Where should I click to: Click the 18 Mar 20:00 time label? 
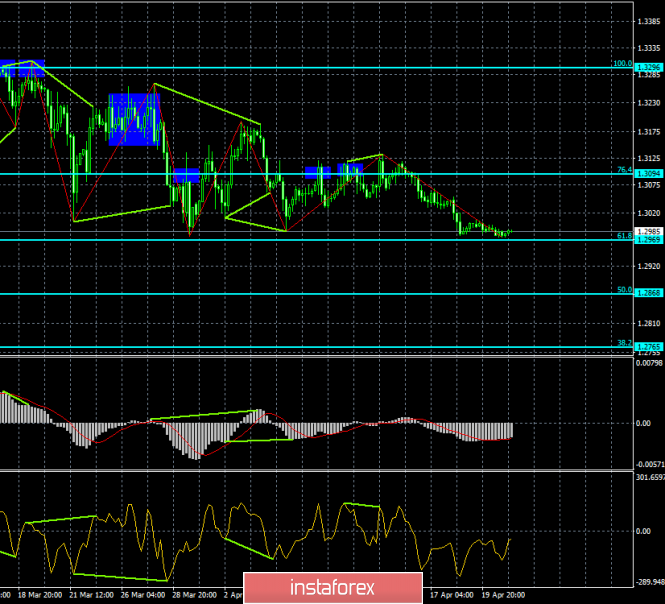(x=40, y=595)
